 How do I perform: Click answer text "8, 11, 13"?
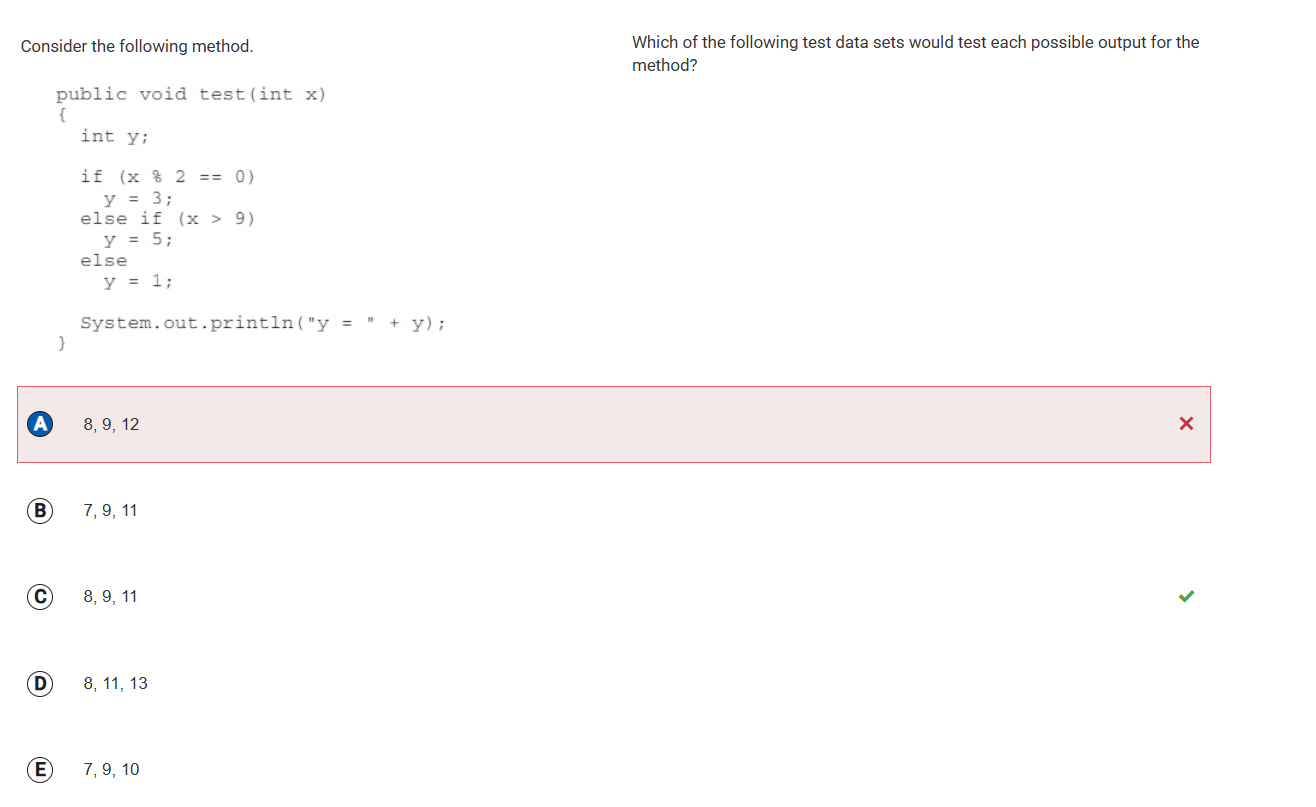[115, 684]
